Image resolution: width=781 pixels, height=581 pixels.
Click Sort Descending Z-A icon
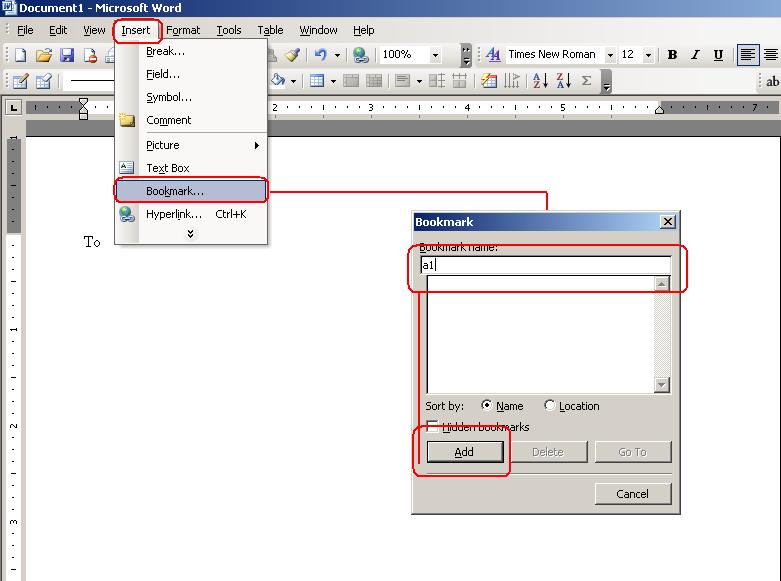[563, 81]
